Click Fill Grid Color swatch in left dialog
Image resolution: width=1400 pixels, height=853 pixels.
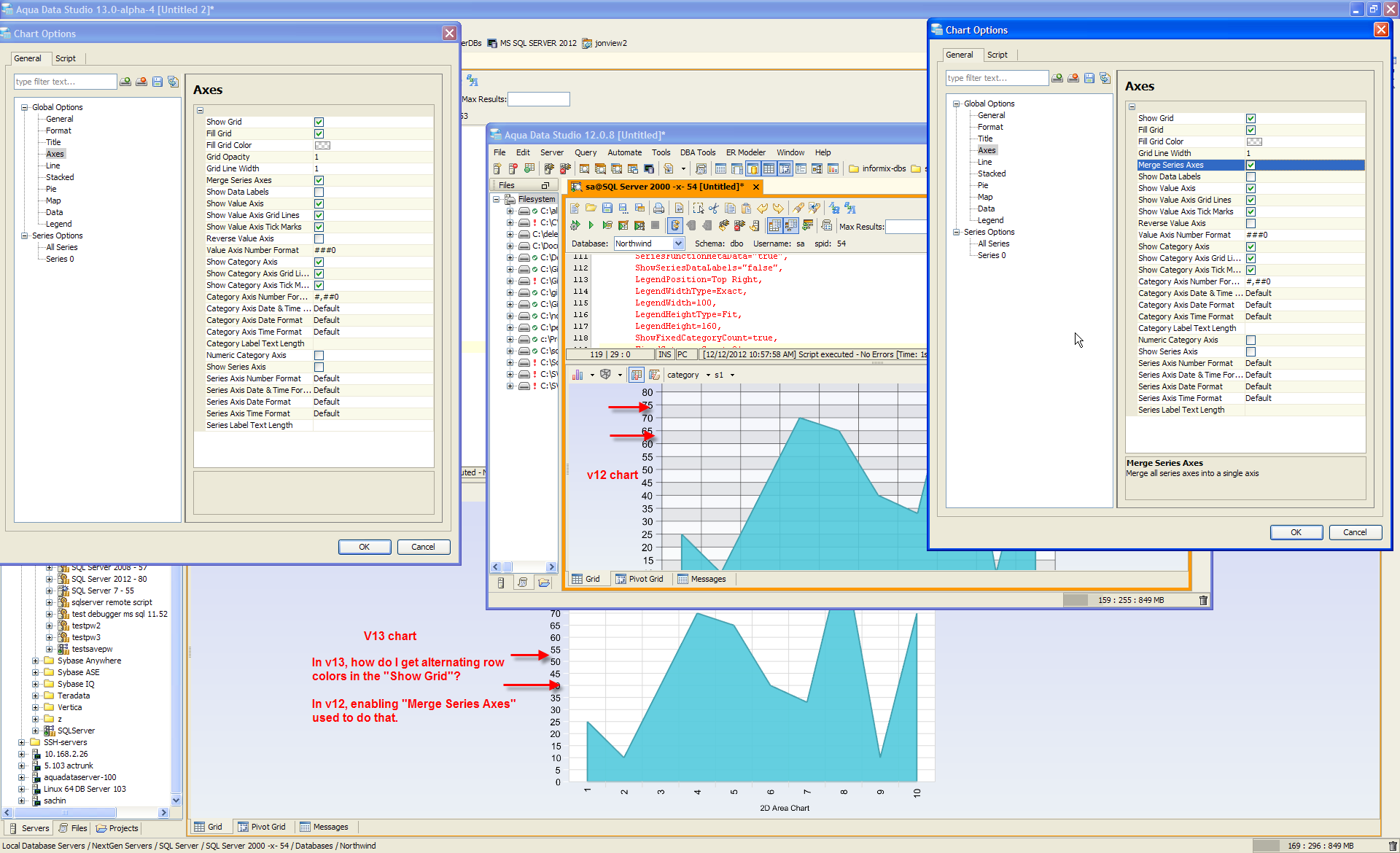[322, 145]
